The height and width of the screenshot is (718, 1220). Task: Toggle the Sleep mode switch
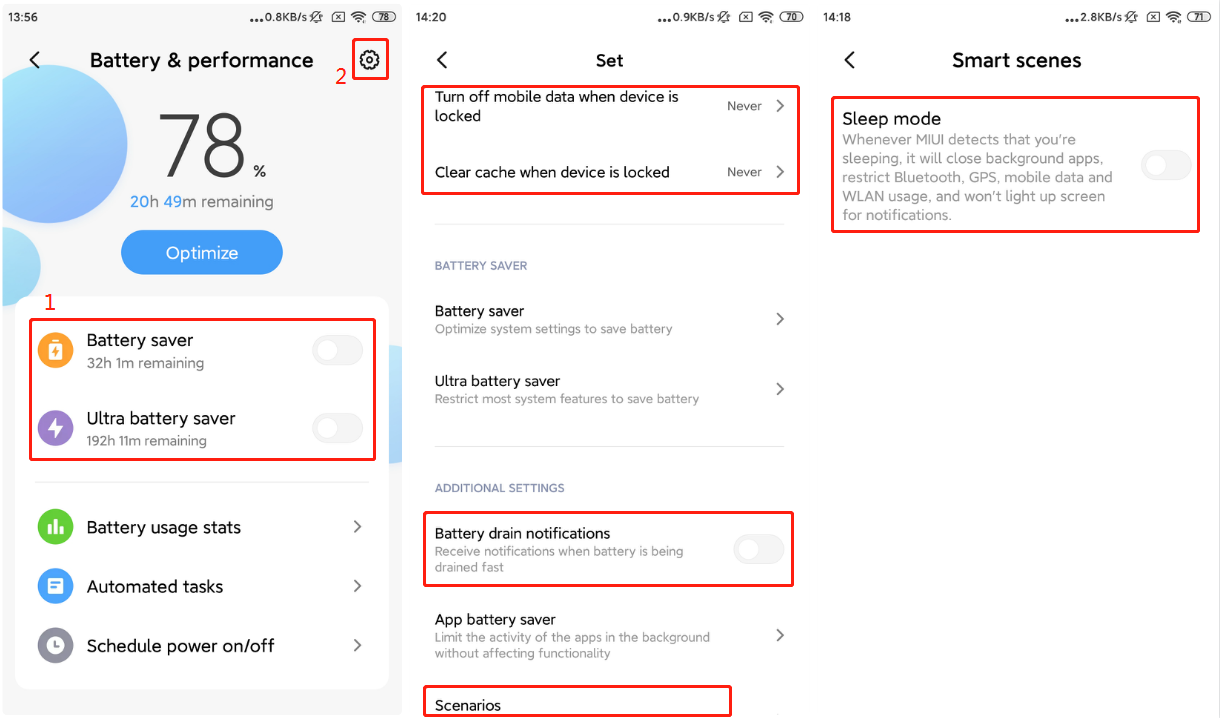1166,165
